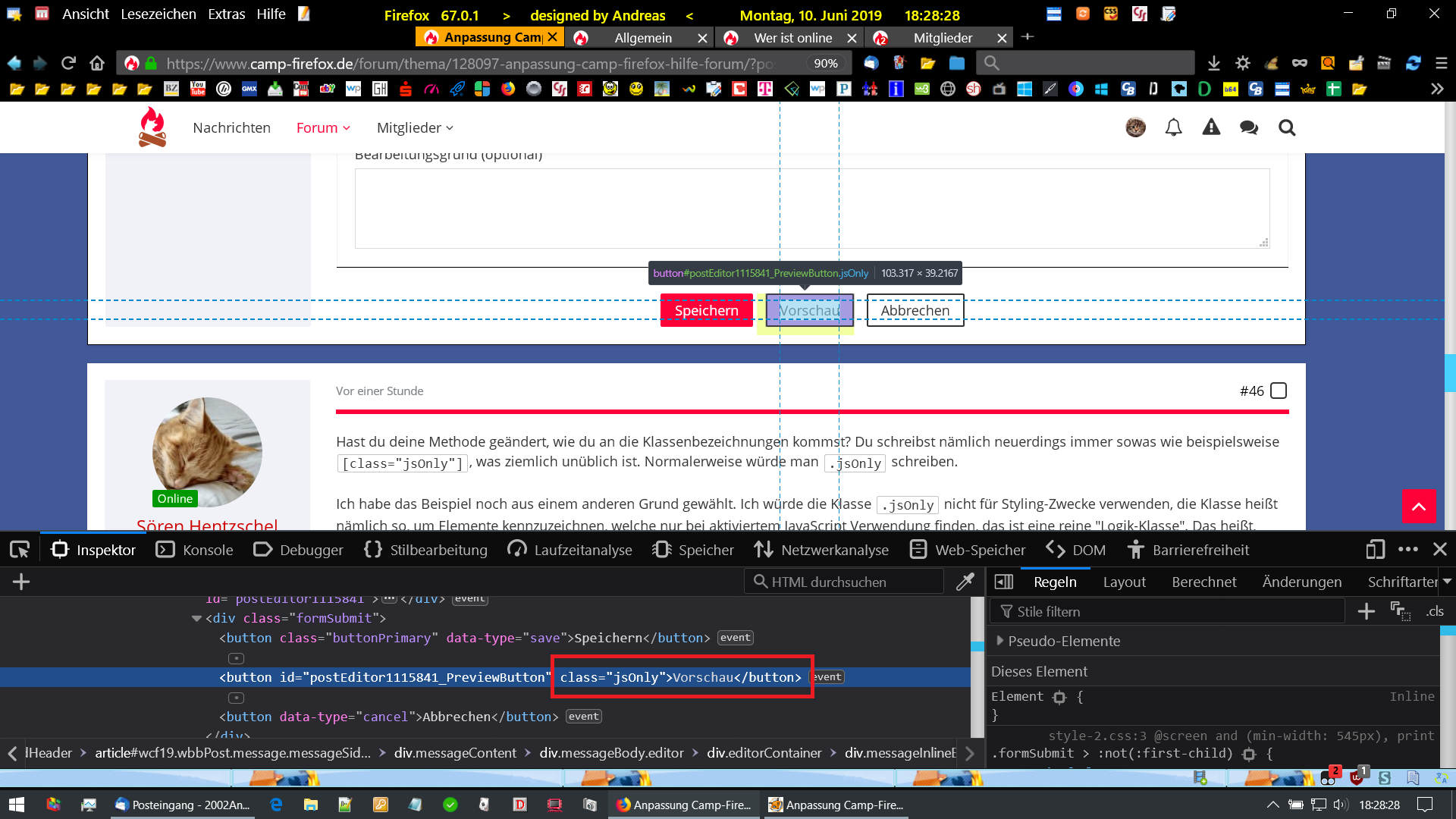Expand the Pseudo-Elemente section
Screen dimensions: 1456x819
point(1000,641)
